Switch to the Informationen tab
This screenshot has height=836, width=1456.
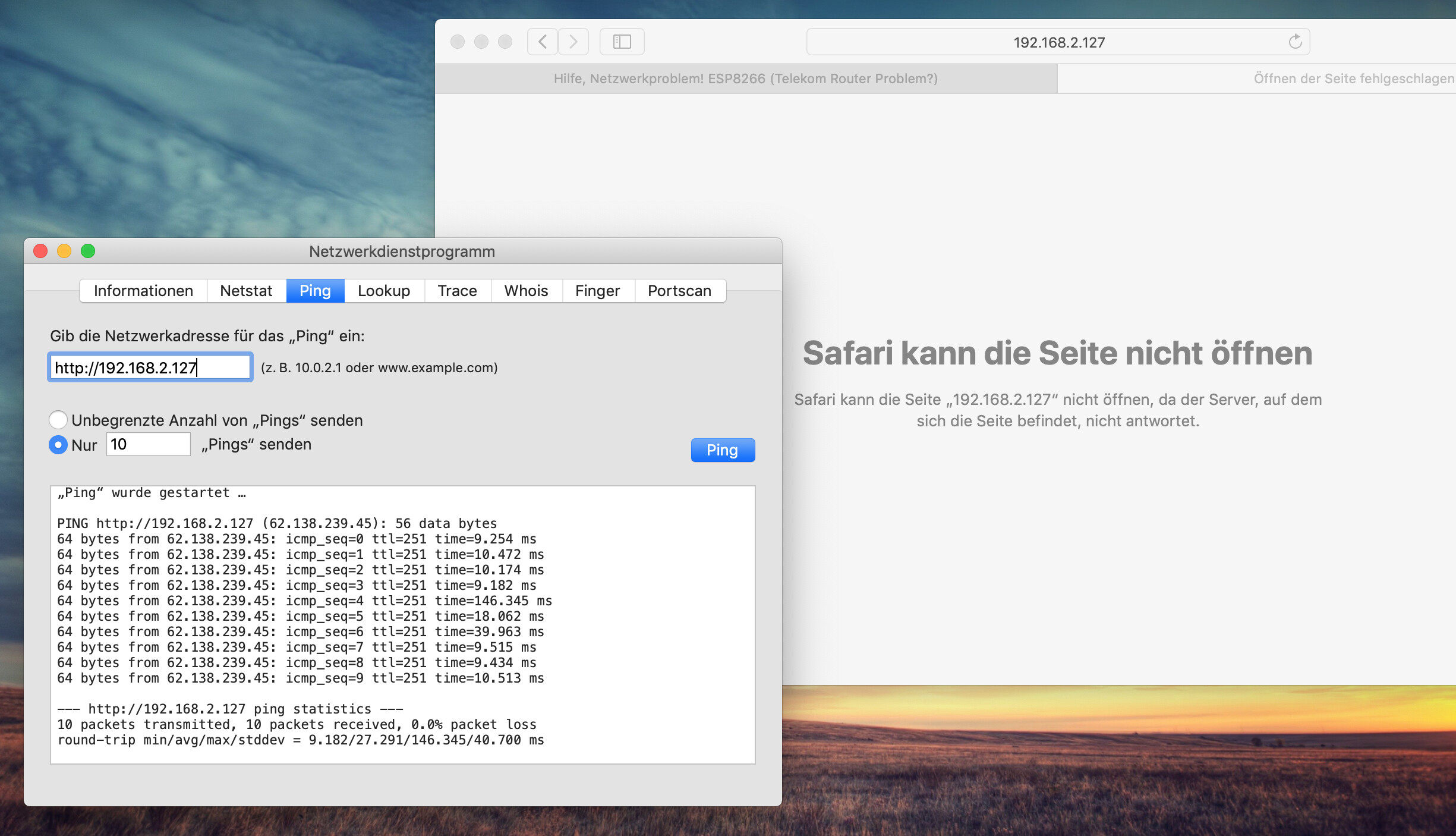coord(143,291)
